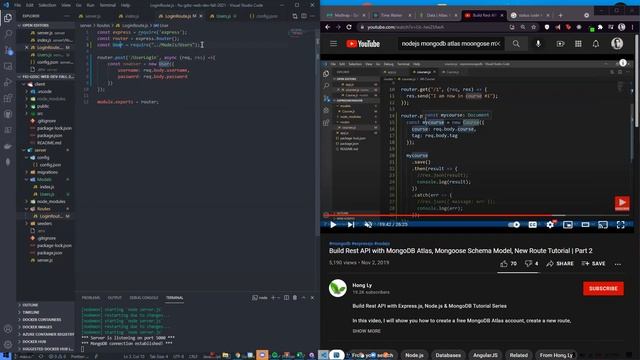Switch to the PROBLEMS panel tab
Image resolution: width=640 pixels, height=360 pixels.
pos(91,298)
